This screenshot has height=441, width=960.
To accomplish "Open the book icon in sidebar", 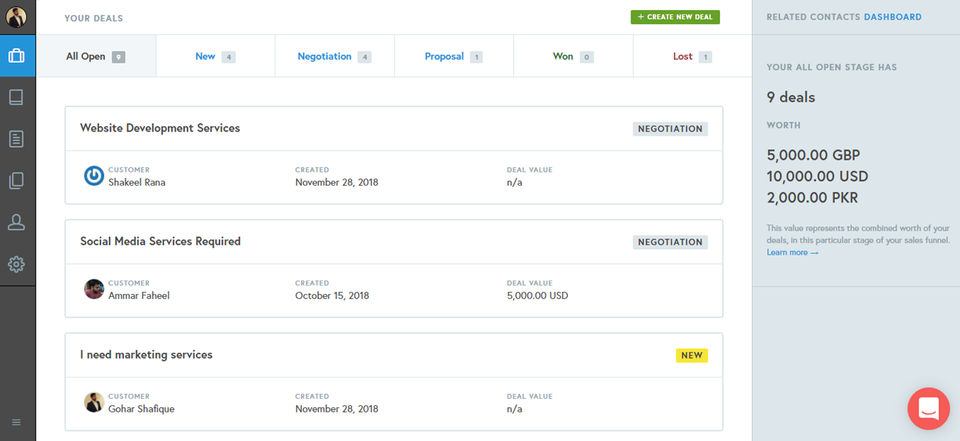I will (17, 98).
